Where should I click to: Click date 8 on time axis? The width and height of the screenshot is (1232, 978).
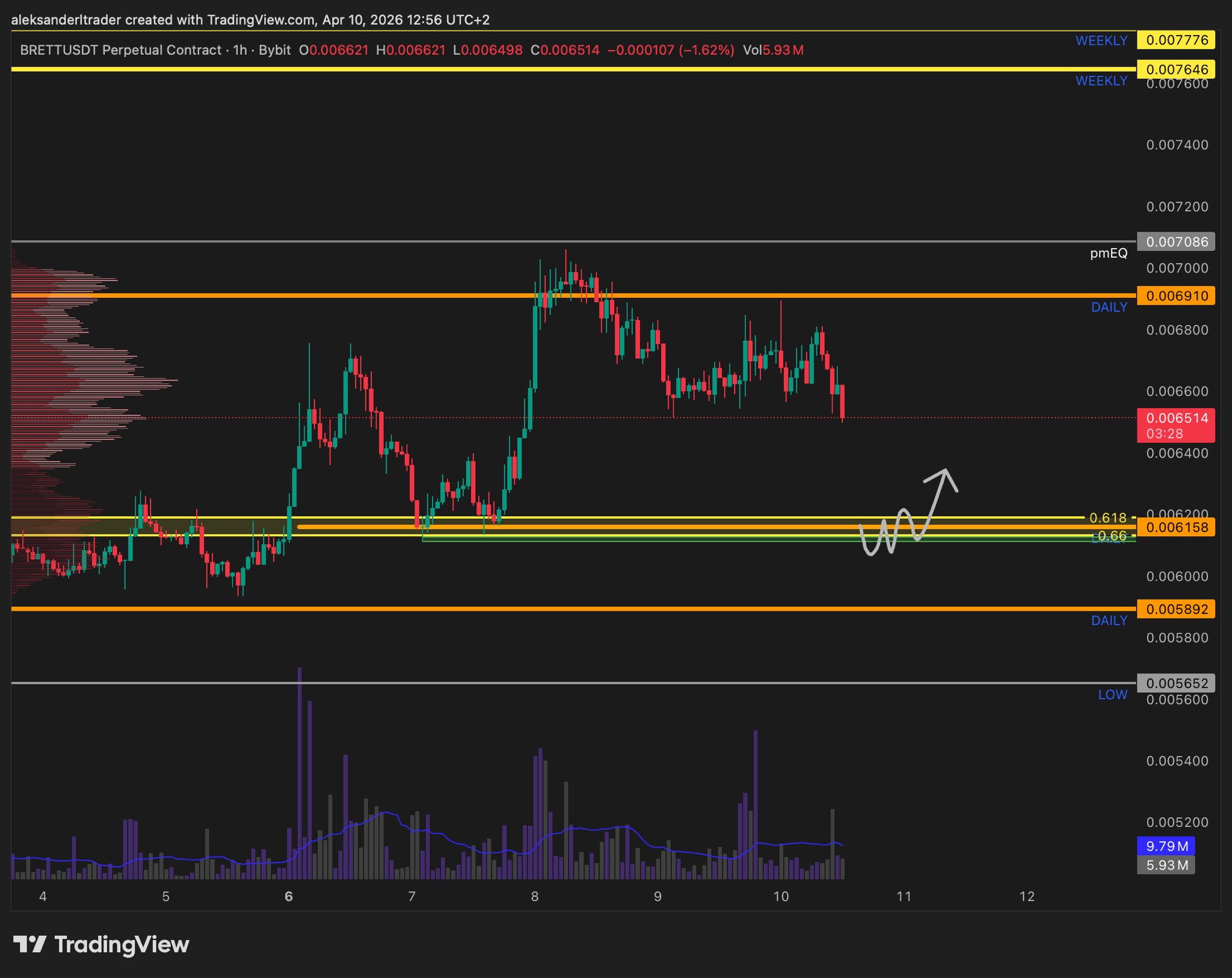click(x=534, y=896)
